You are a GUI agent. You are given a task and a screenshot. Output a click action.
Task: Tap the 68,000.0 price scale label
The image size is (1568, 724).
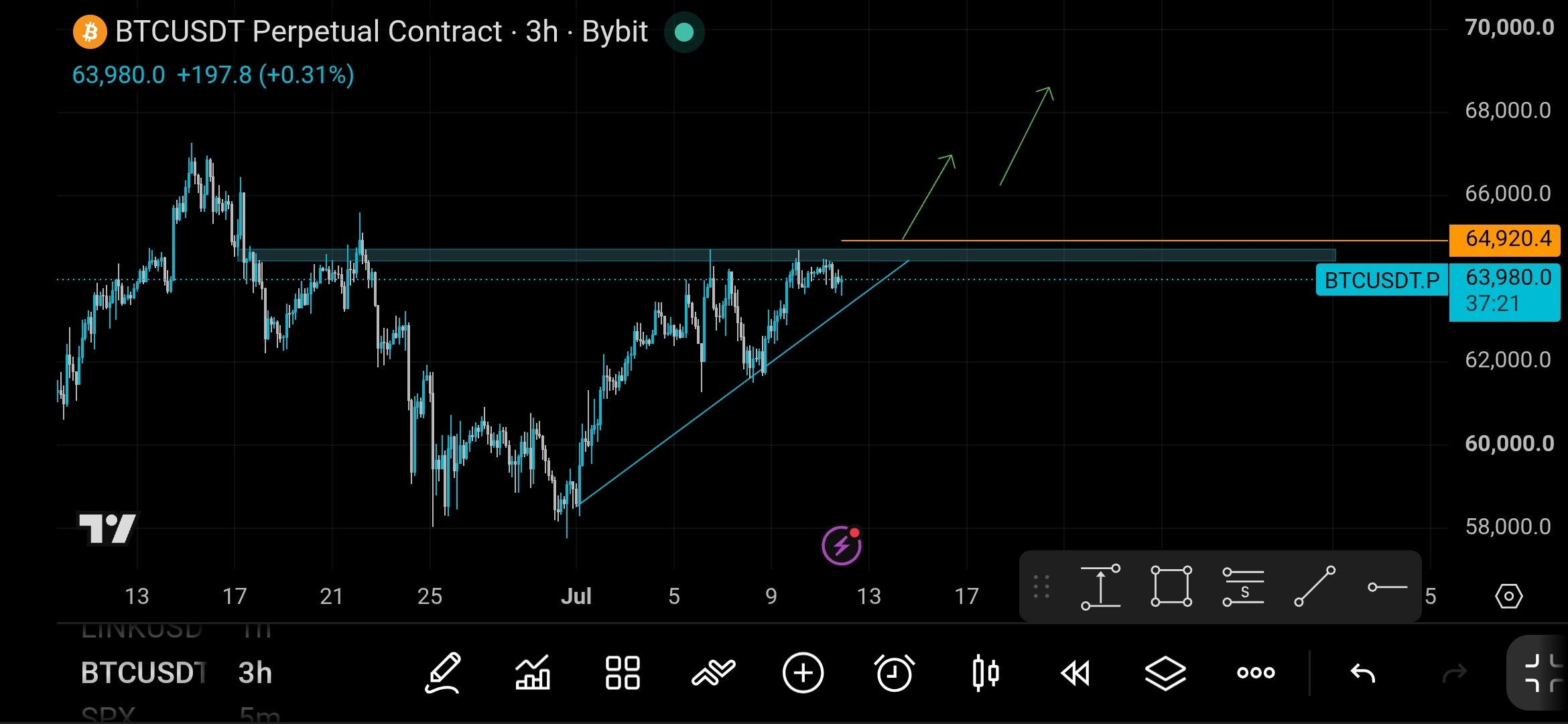1508,111
